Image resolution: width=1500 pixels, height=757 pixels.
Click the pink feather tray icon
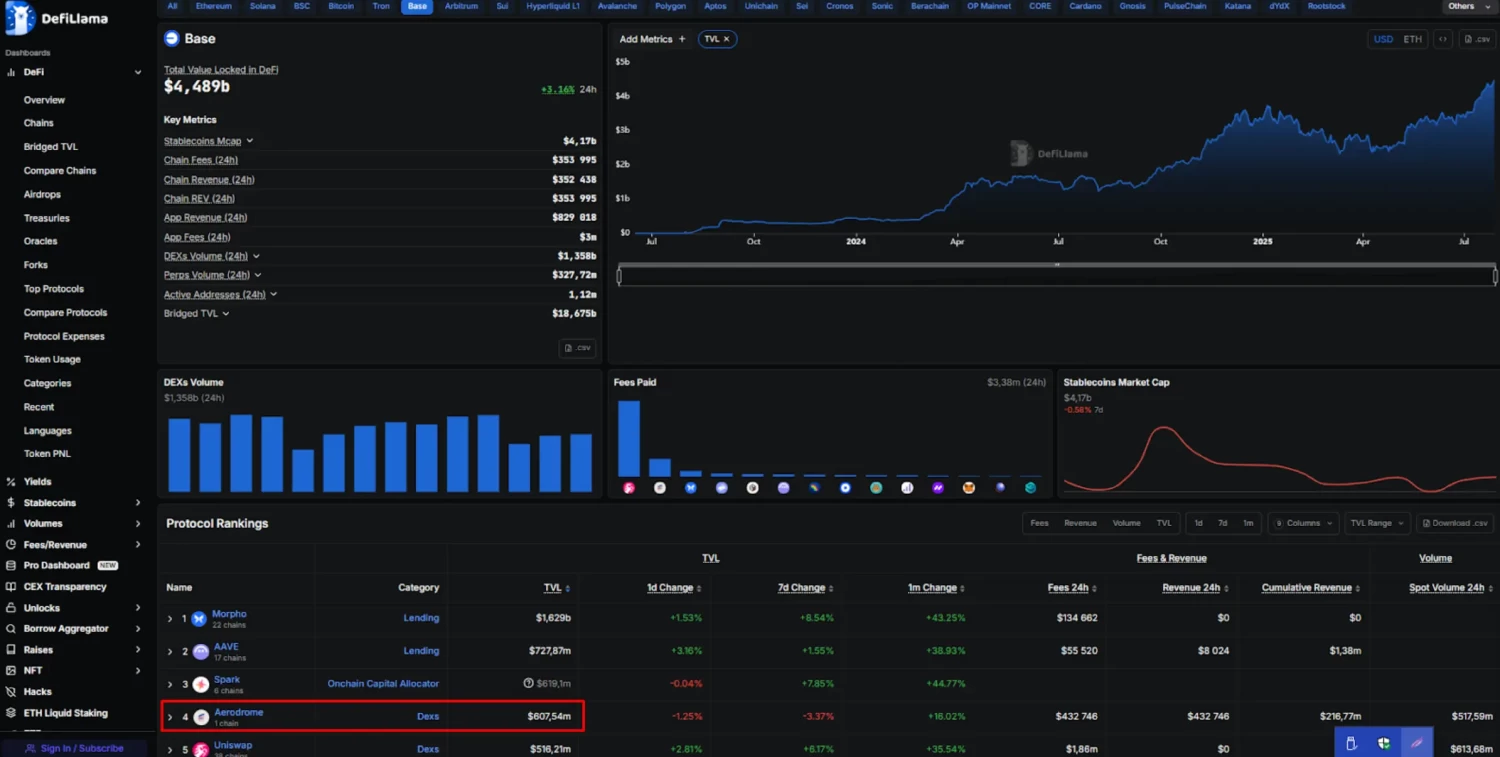[1417, 743]
